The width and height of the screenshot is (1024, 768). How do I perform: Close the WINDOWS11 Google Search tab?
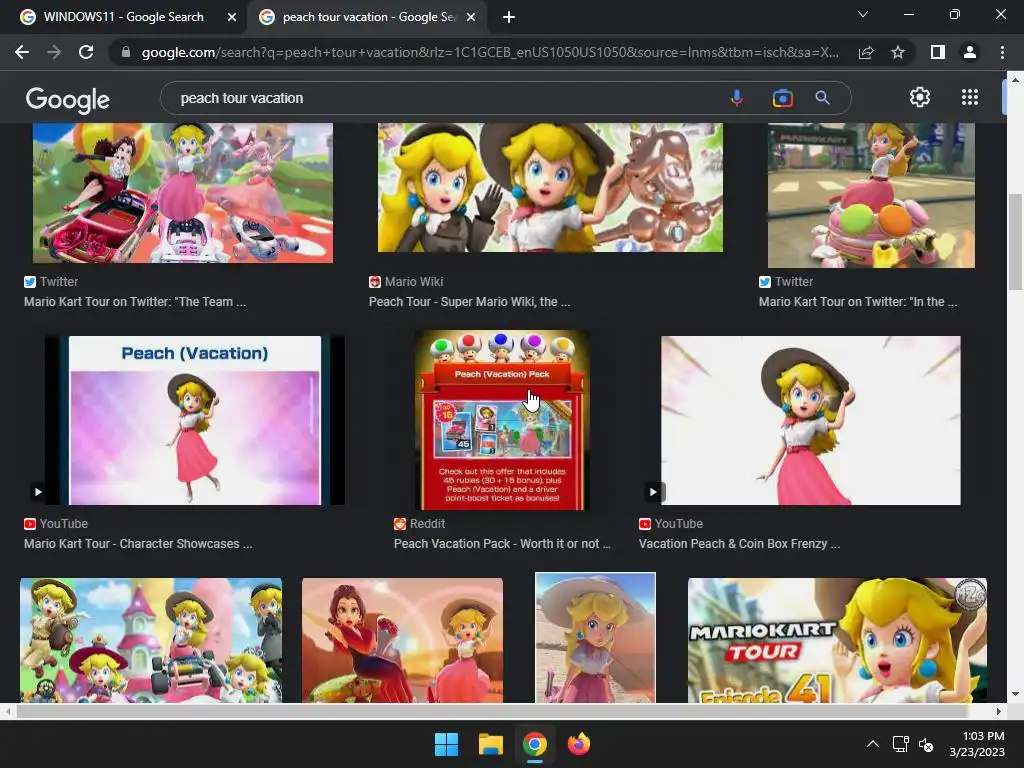pyautogui.click(x=232, y=17)
